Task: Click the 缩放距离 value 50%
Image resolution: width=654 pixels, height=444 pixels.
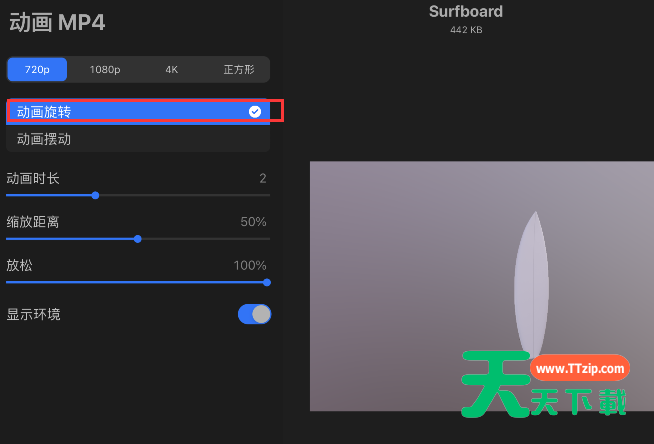Action: pos(253,222)
